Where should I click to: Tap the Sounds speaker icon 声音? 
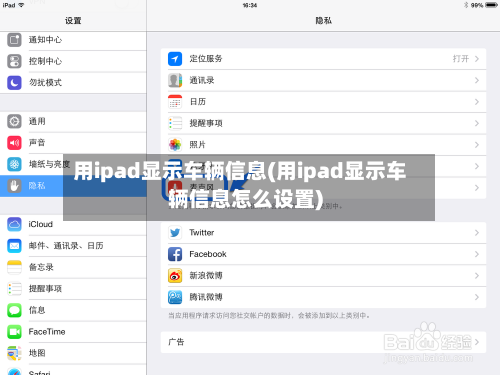14,143
